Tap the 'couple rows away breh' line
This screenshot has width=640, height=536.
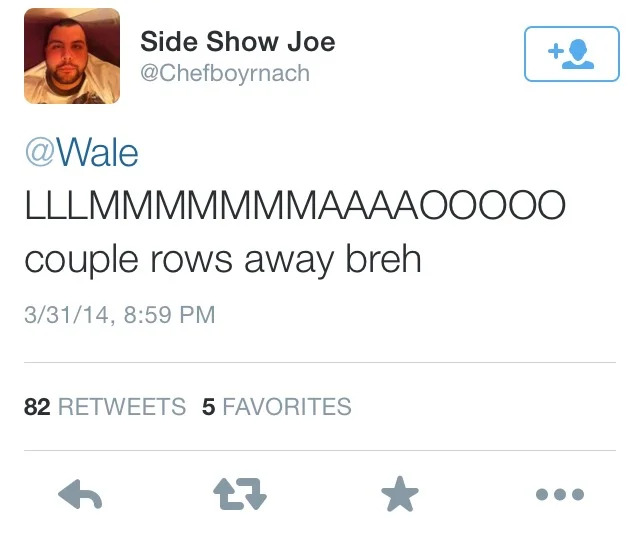(223, 260)
